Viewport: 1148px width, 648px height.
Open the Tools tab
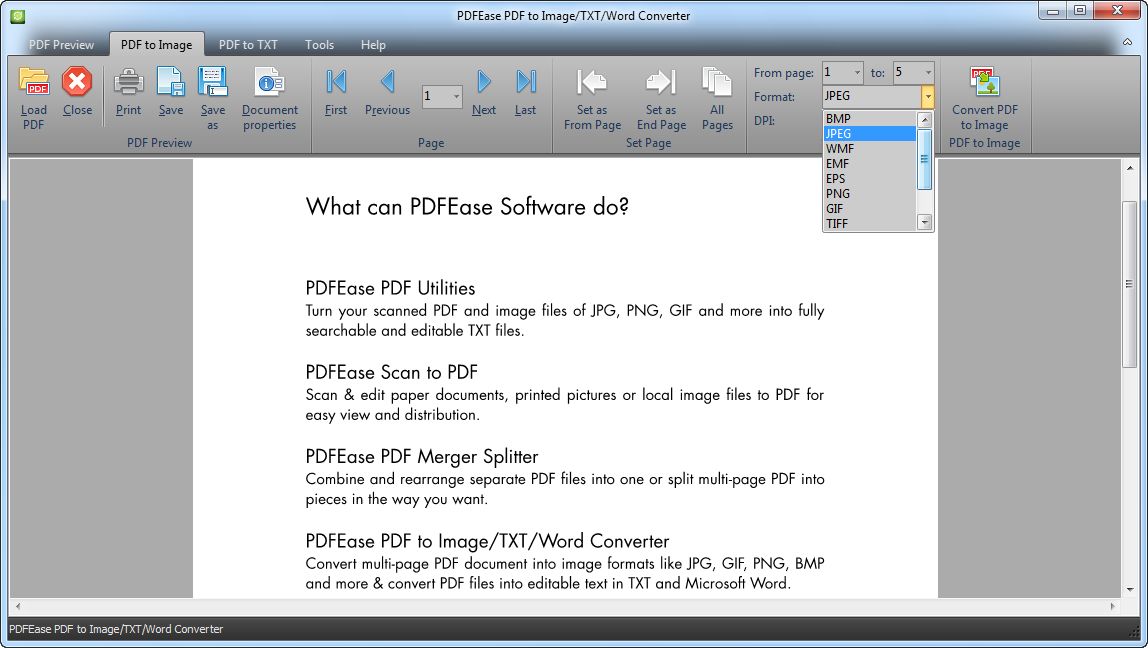319,45
